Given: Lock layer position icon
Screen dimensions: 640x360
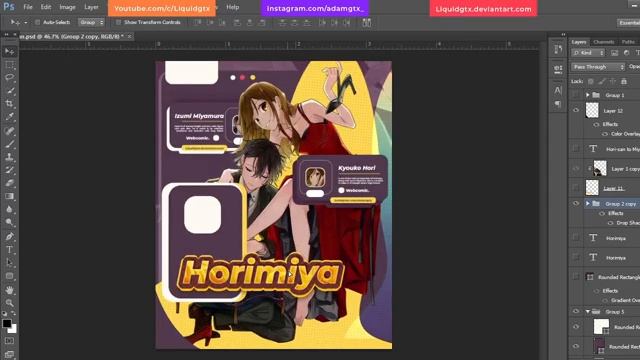Looking at the screenshot, I should click(613, 81).
